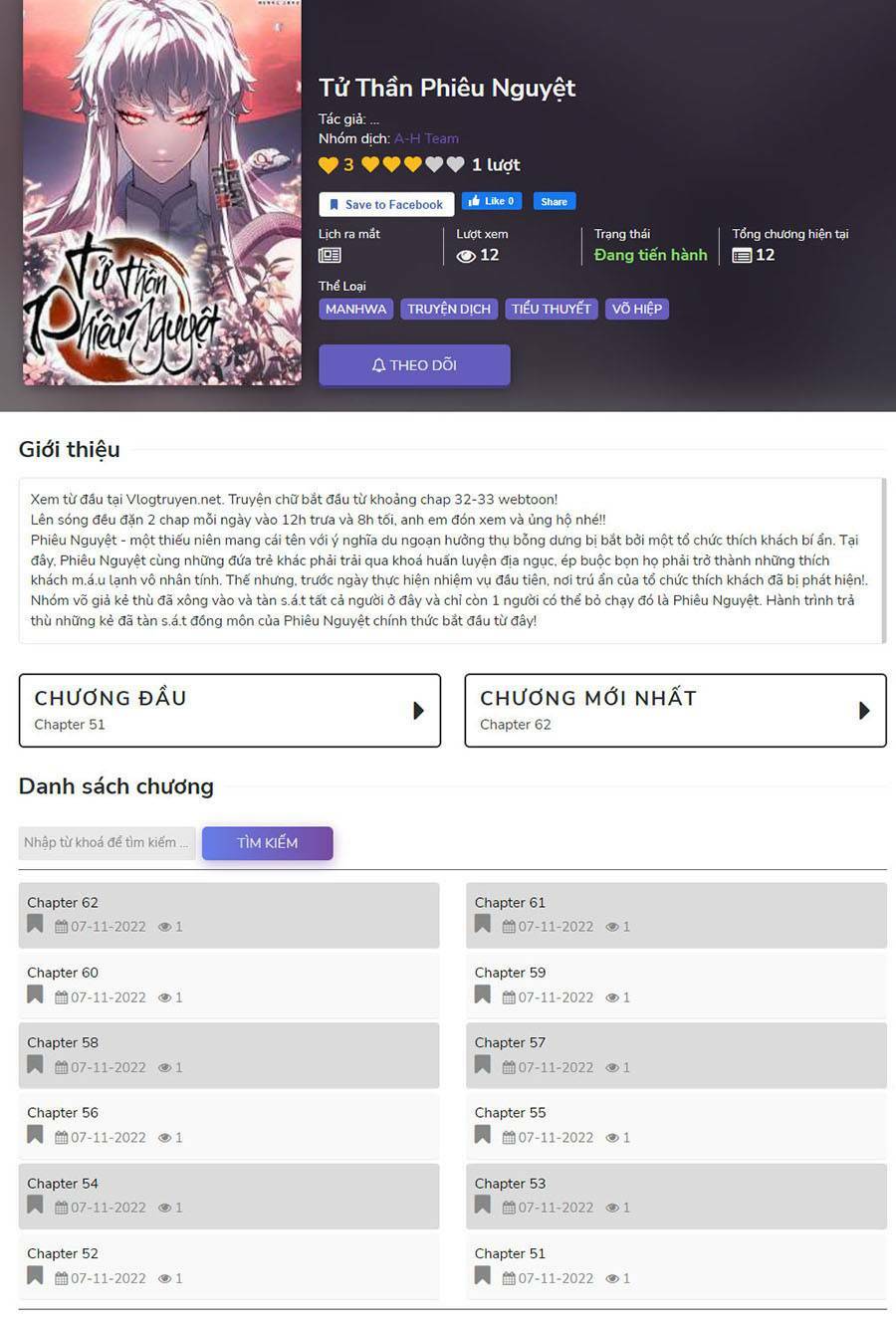The image size is (896, 1323).
Task: Click the bookmark icon under Chapter 62
Action: [35, 924]
